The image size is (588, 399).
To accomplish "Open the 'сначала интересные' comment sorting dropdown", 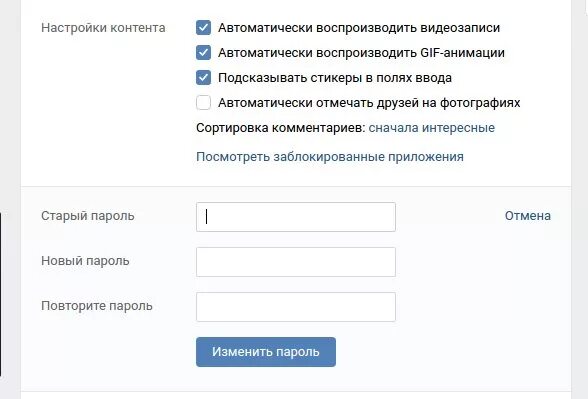I will click(432, 128).
